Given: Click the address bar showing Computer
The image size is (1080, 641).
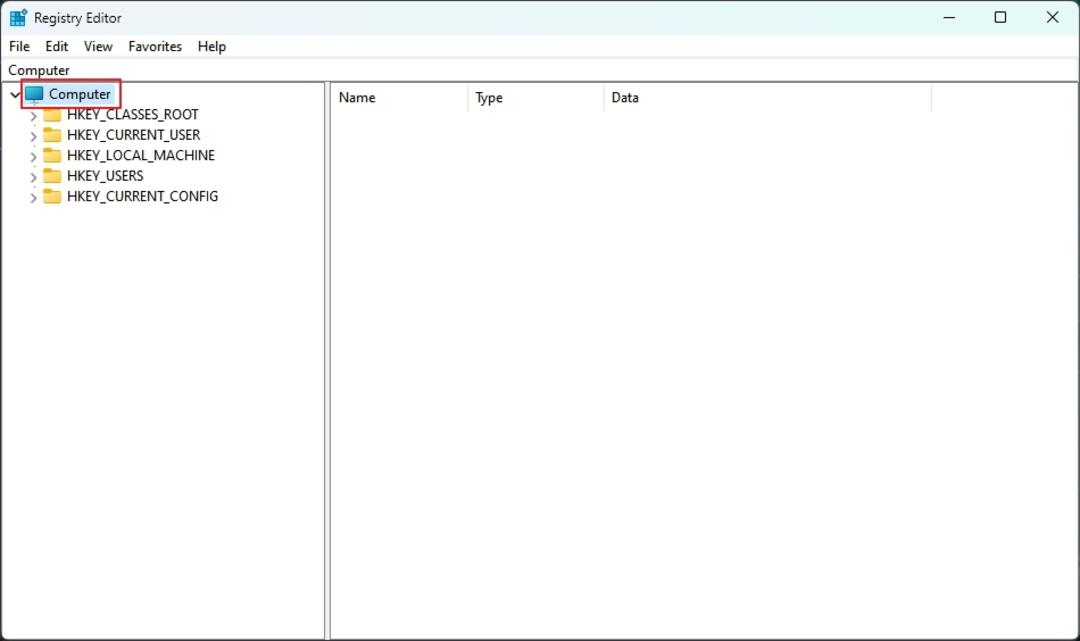Looking at the screenshot, I should (x=540, y=70).
